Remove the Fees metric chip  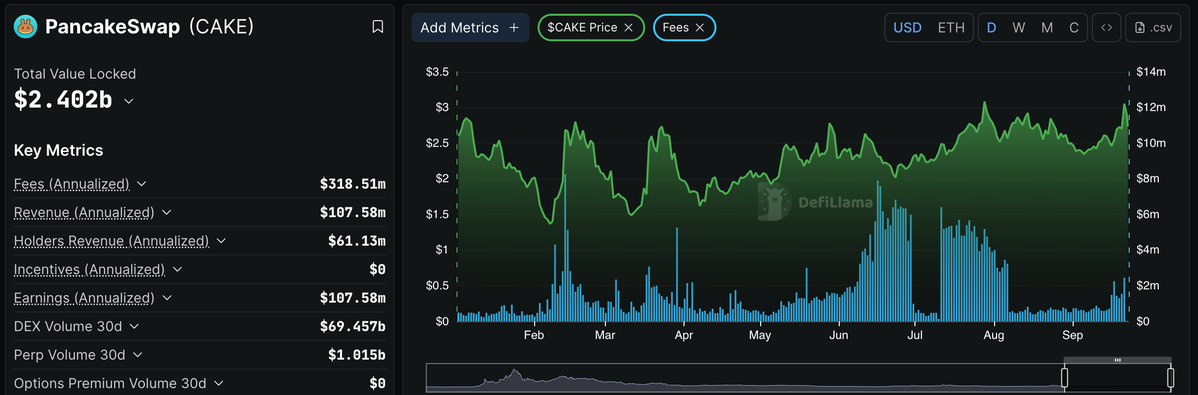[x=699, y=28]
